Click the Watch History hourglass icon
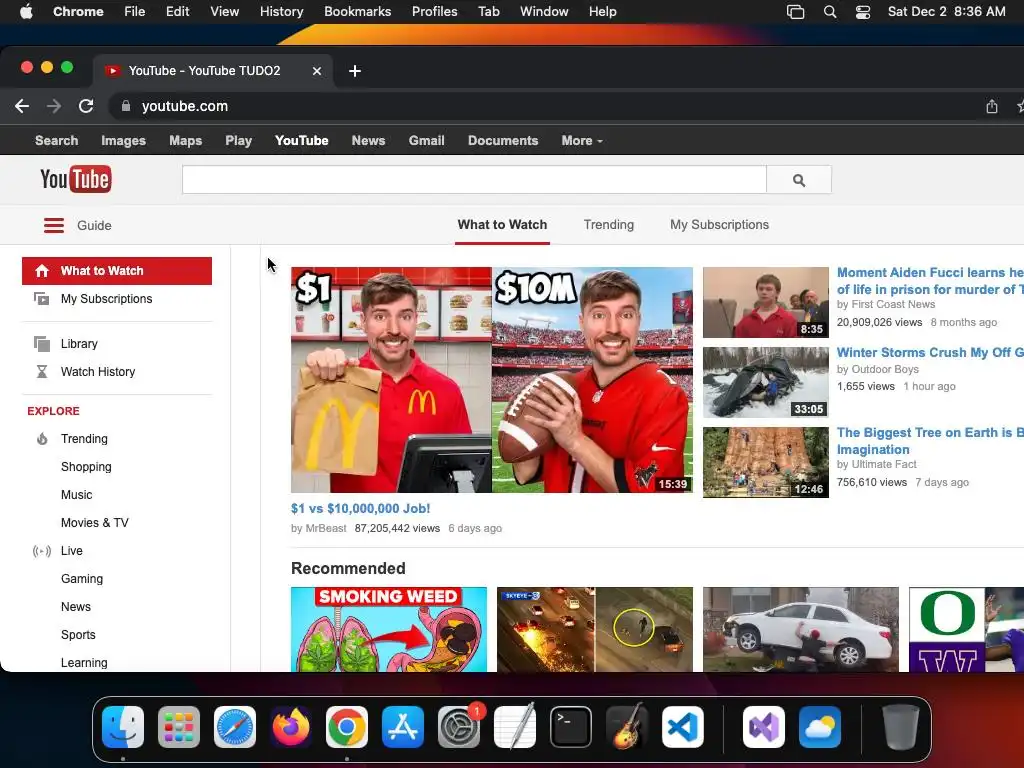 click(x=42, y=372)
